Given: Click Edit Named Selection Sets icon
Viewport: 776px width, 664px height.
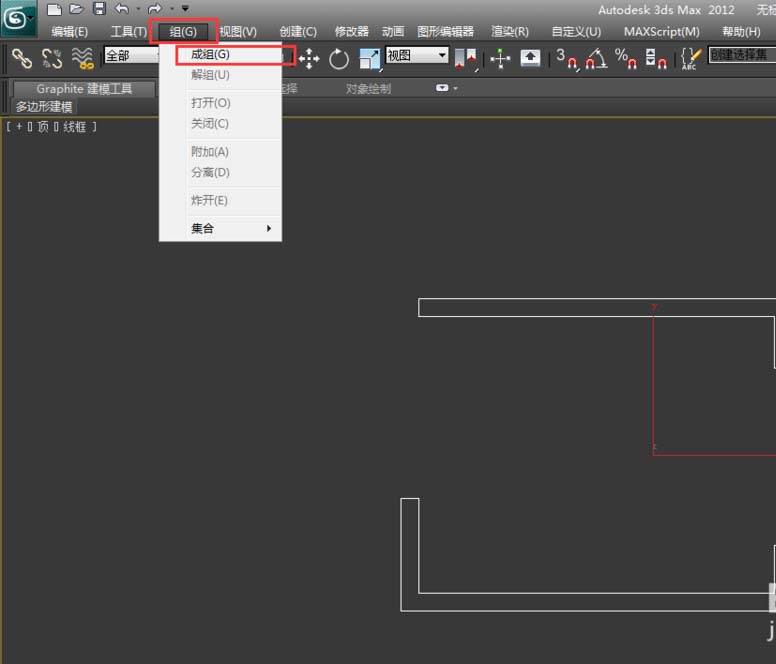Looking at the screenshot, I should [691, 59].
